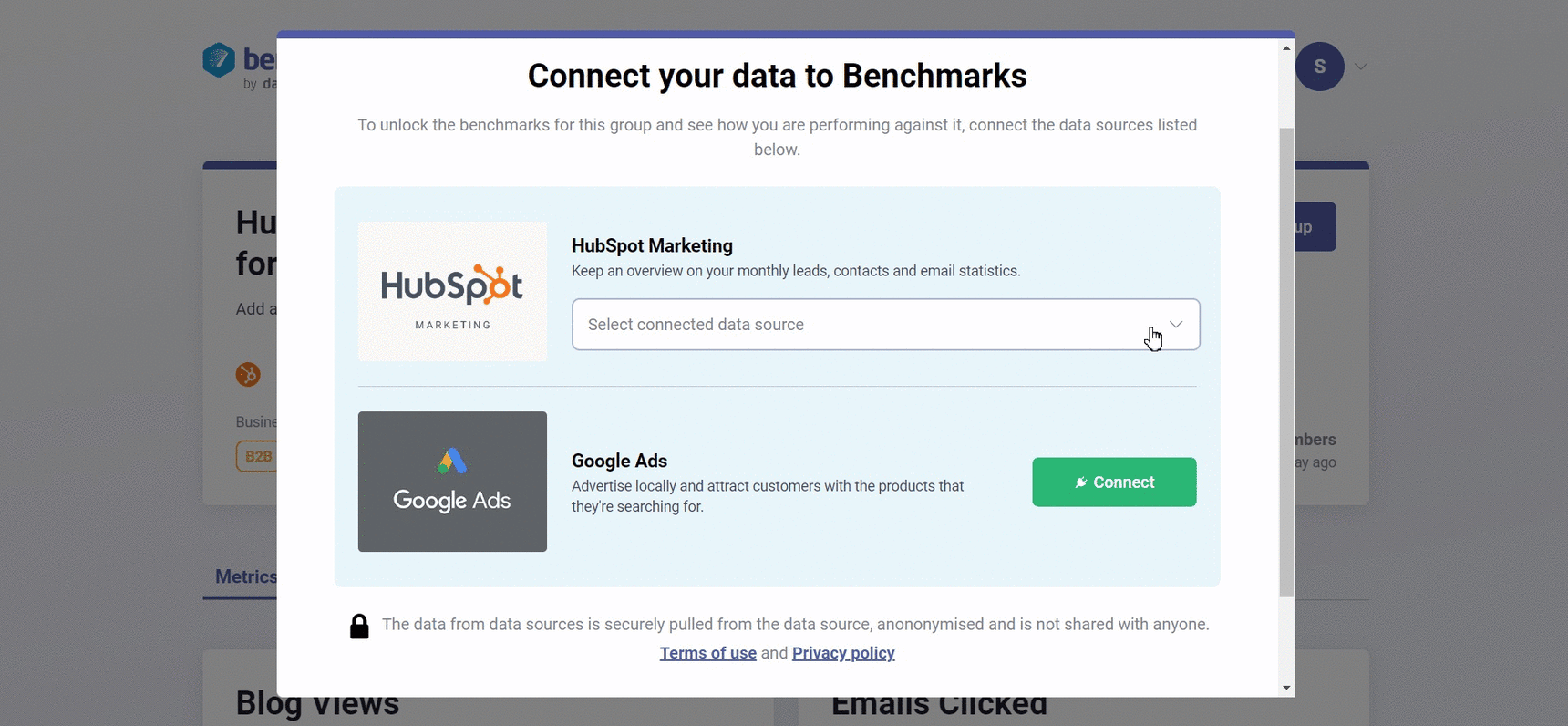Screen dimensions: 1568x726
Task: Click the scroll-down arrow of the modal scrollbar
Action: (x=1285, y=689)
